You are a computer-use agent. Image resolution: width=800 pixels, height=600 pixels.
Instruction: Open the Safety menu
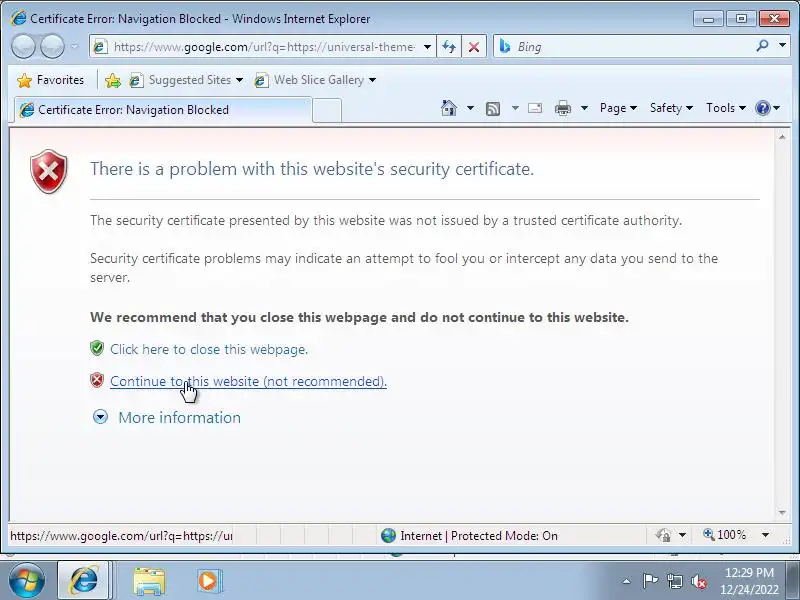[671, 108]
